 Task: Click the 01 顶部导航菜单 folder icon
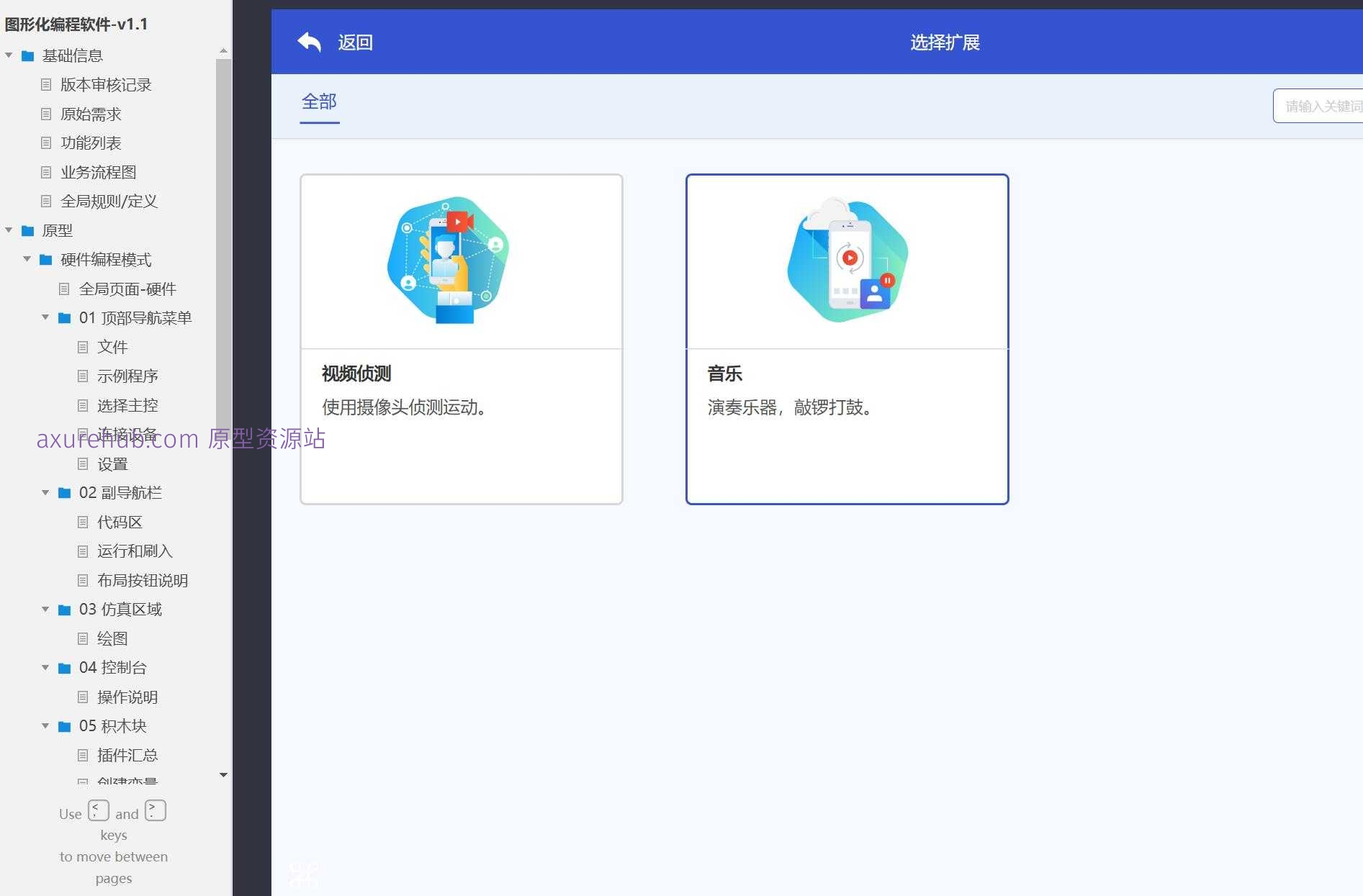(65, 318)
